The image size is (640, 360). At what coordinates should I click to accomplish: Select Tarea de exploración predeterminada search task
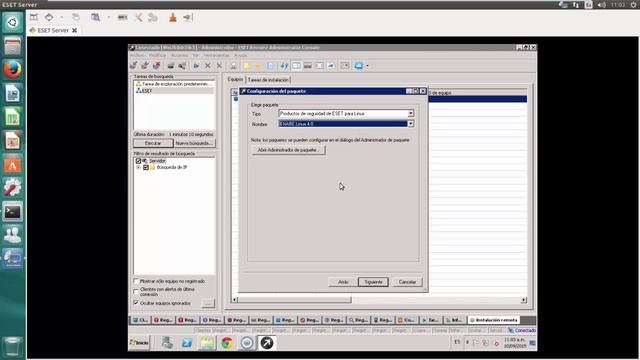[x=174, y=84]
